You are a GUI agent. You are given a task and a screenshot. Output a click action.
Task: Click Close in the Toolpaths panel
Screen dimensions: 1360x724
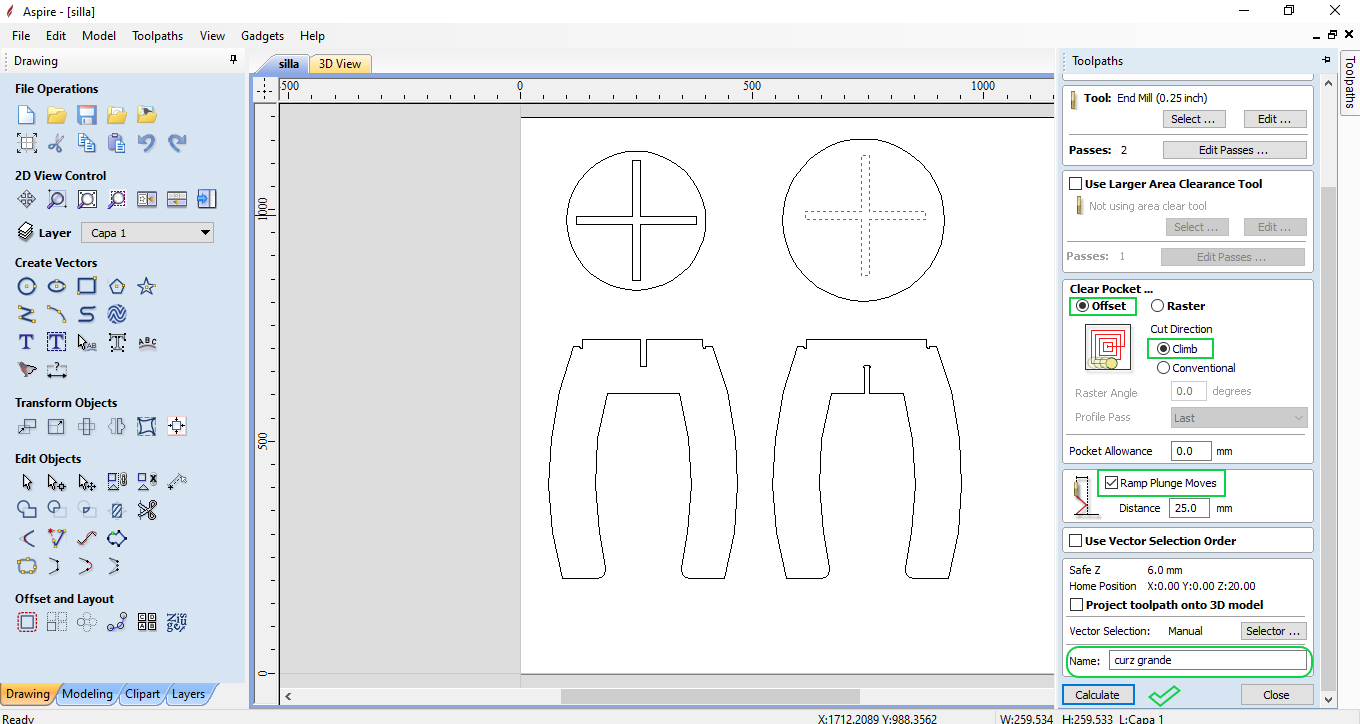[1276, 695]
